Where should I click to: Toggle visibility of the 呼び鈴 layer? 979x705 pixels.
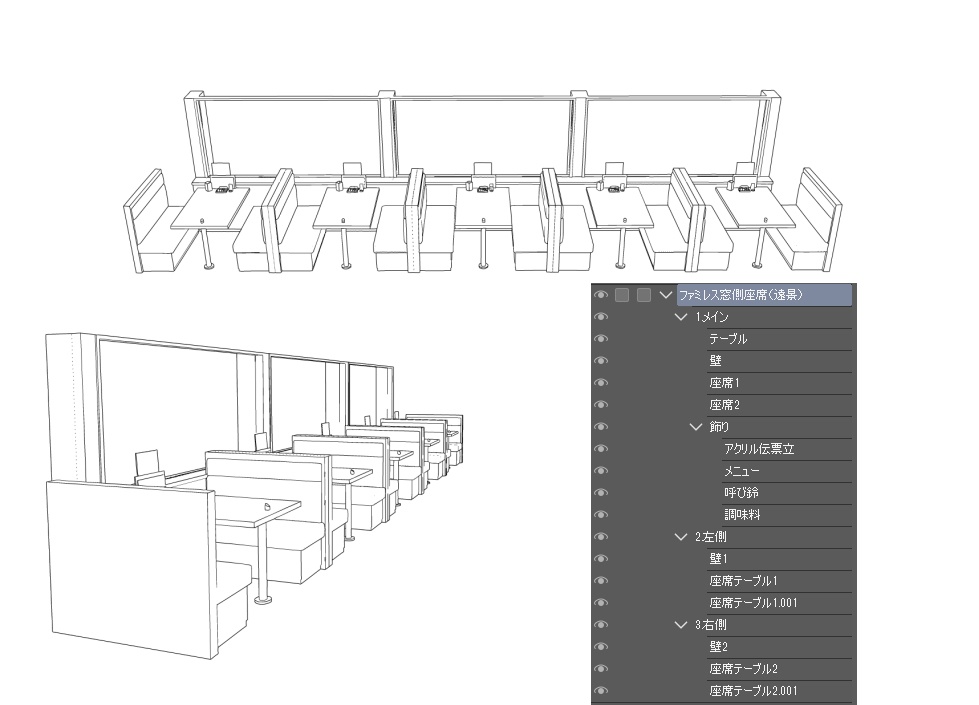click(x=600, y=493)
